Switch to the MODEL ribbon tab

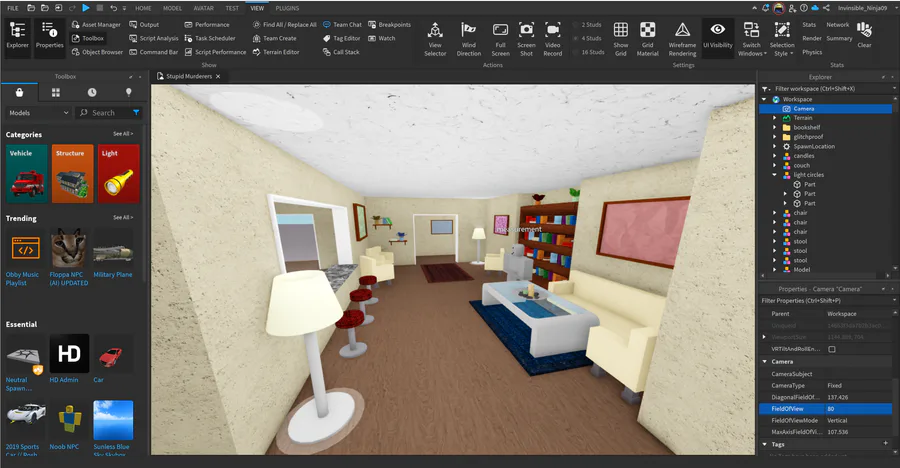coord(172,8)
